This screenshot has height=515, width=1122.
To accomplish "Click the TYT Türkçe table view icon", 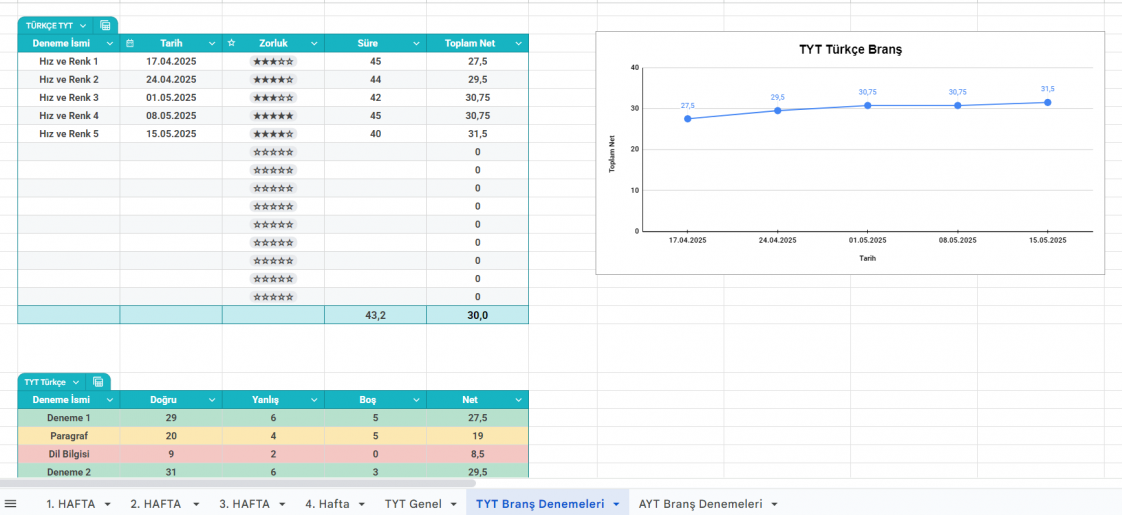I will (98, 382).
